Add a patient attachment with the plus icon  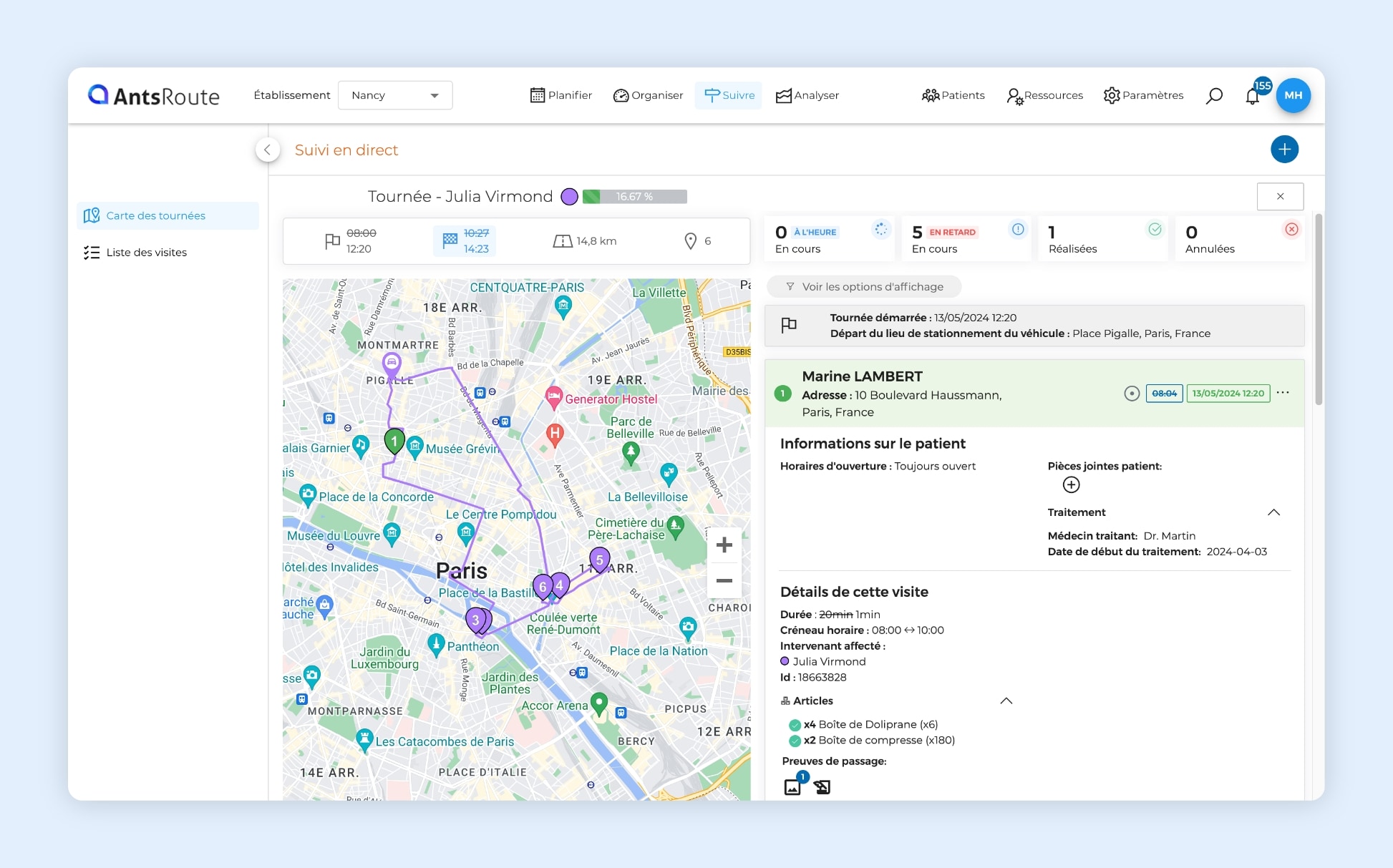click(1071, 484)
